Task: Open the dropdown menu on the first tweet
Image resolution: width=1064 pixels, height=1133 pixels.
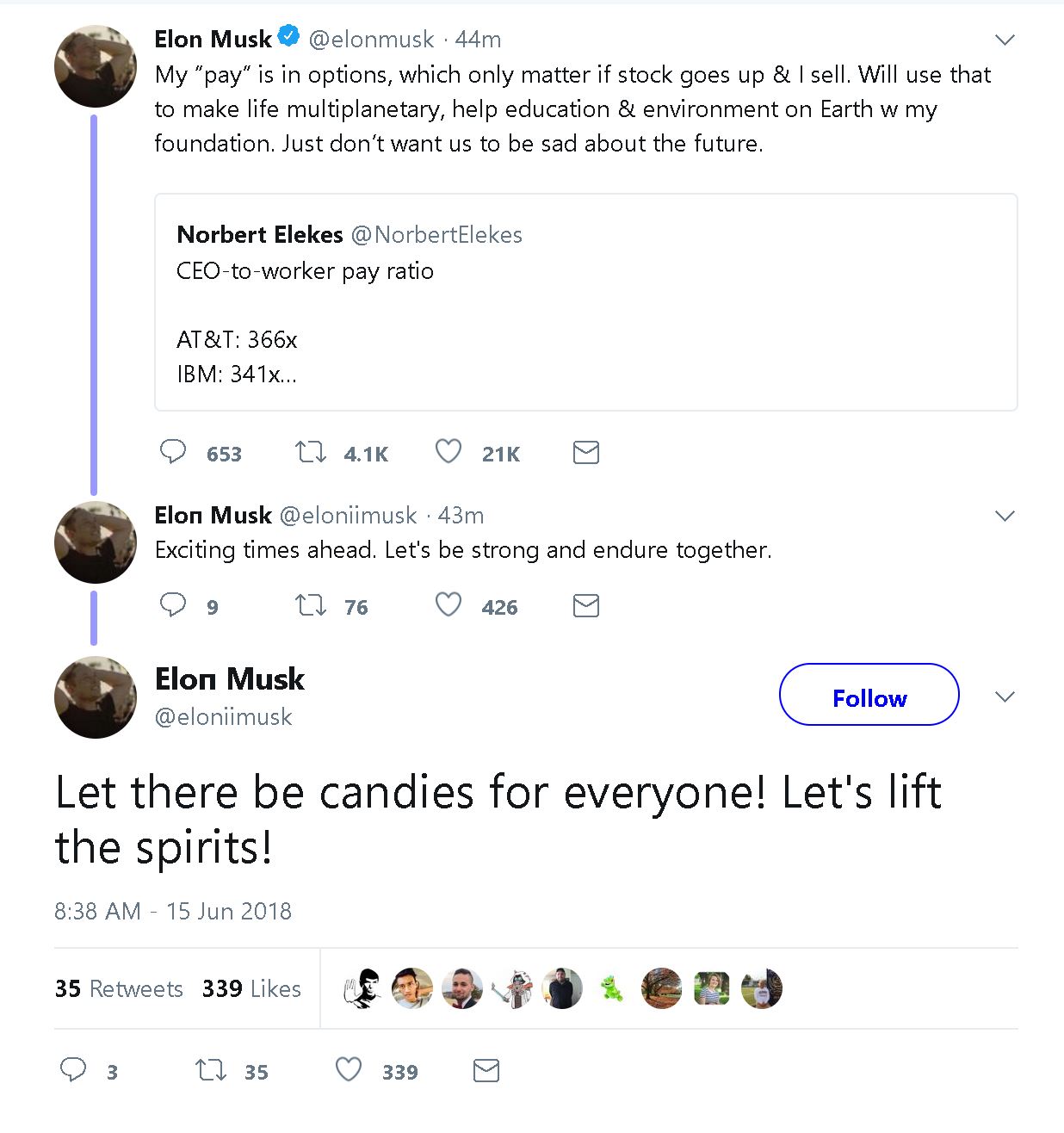Action: click(x=1005, y=40)
